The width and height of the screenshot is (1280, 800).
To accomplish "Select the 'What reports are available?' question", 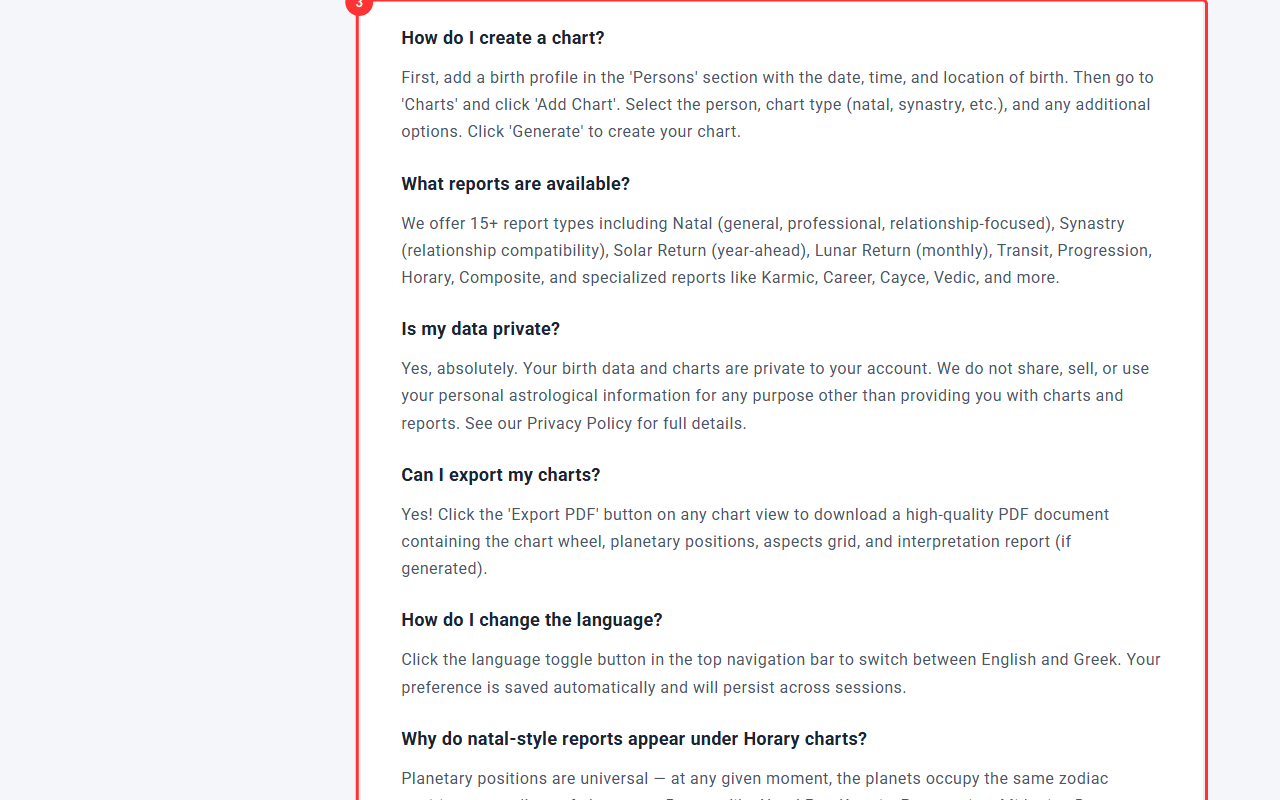I will (515, 184).
